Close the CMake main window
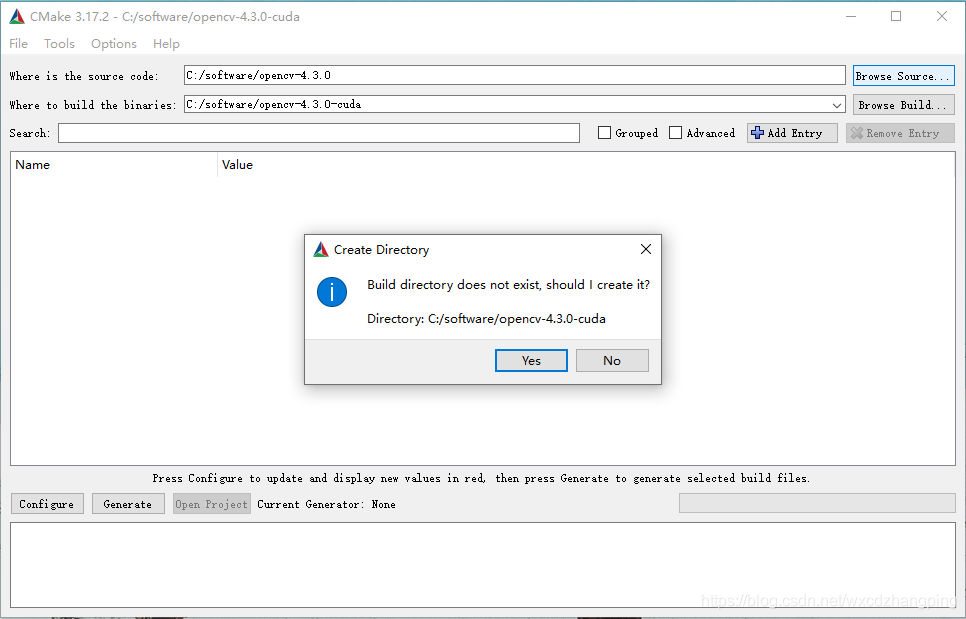 point(942,17)
